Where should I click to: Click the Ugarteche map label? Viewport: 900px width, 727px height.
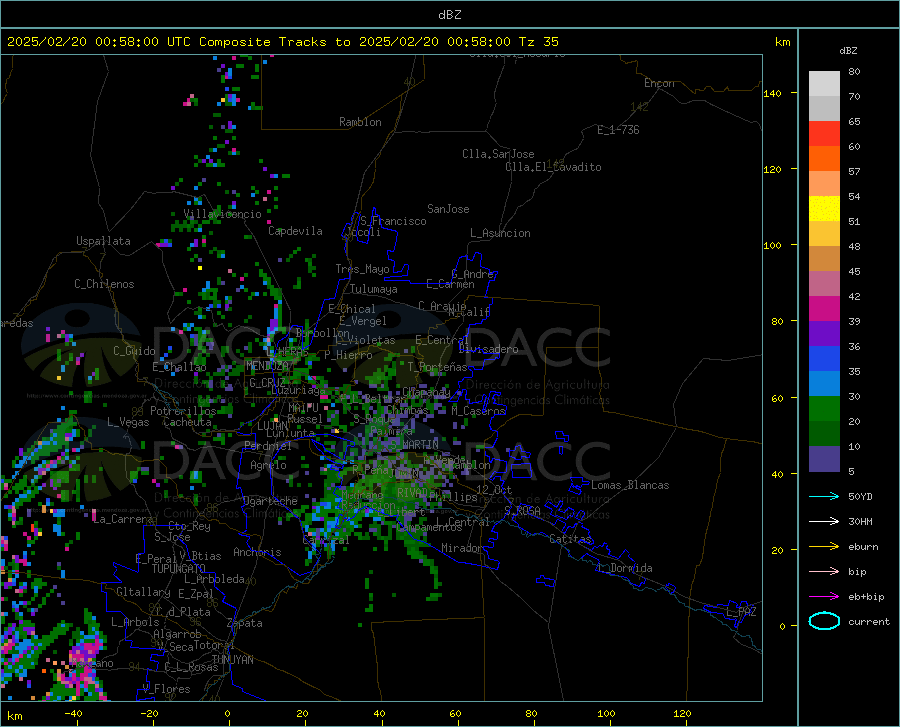click(x=270, y=501)
